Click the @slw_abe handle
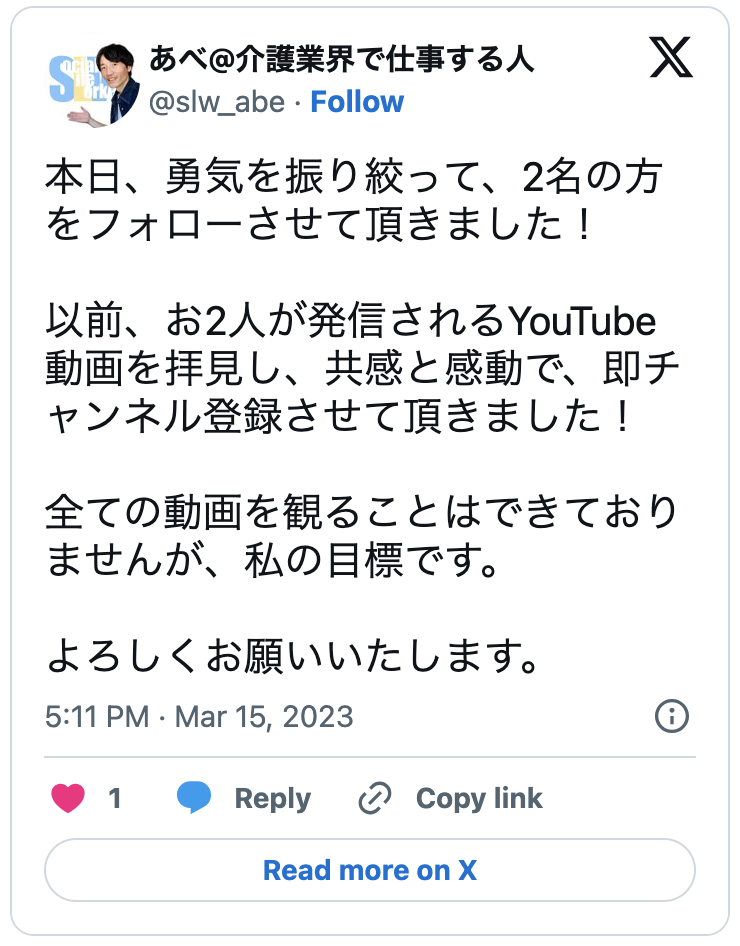This screenshot has width=740, height=946. tap(216, 102)
